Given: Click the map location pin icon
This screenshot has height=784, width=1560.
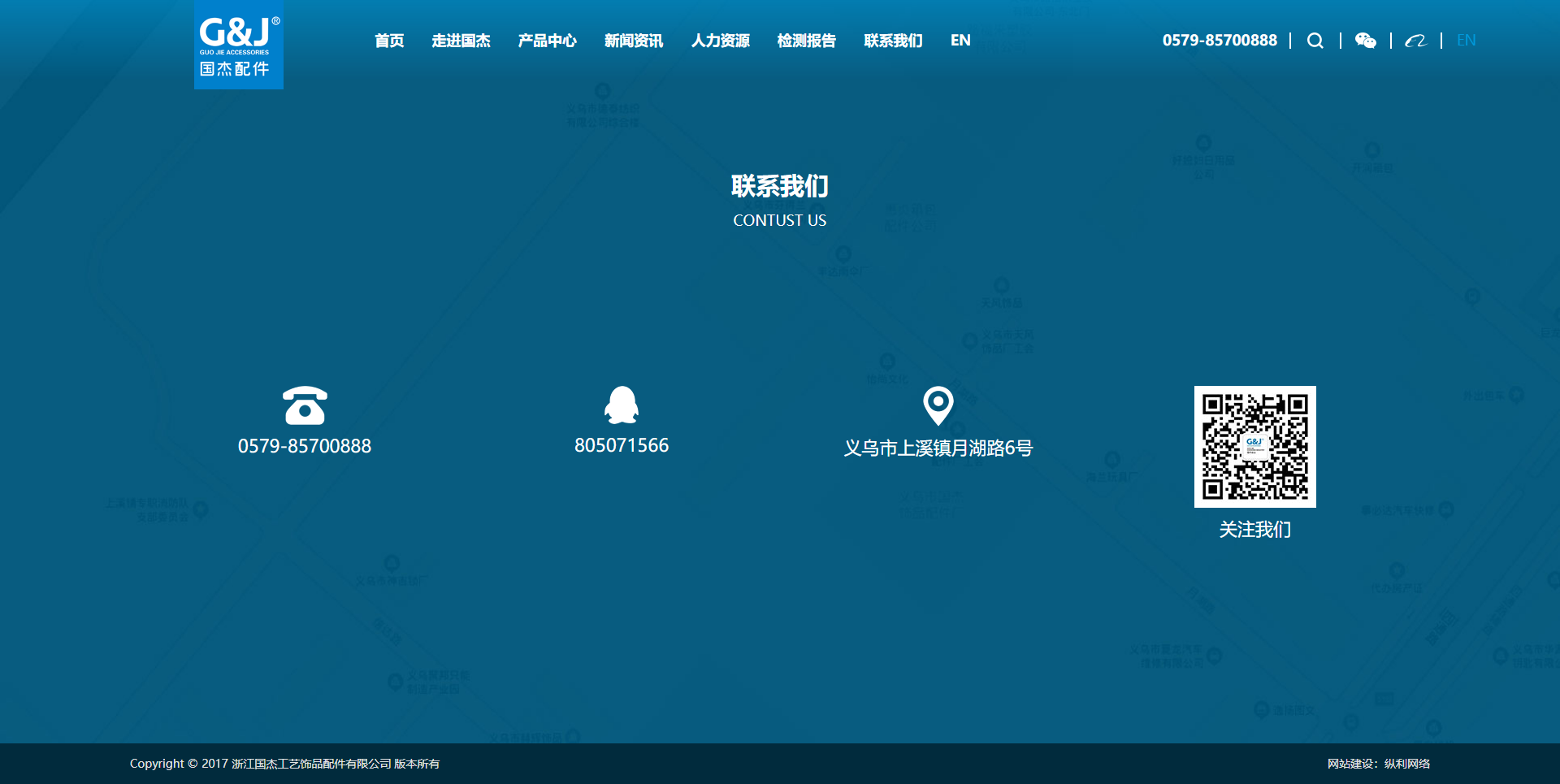Looking at the screenshot, I should coord(938,405).
